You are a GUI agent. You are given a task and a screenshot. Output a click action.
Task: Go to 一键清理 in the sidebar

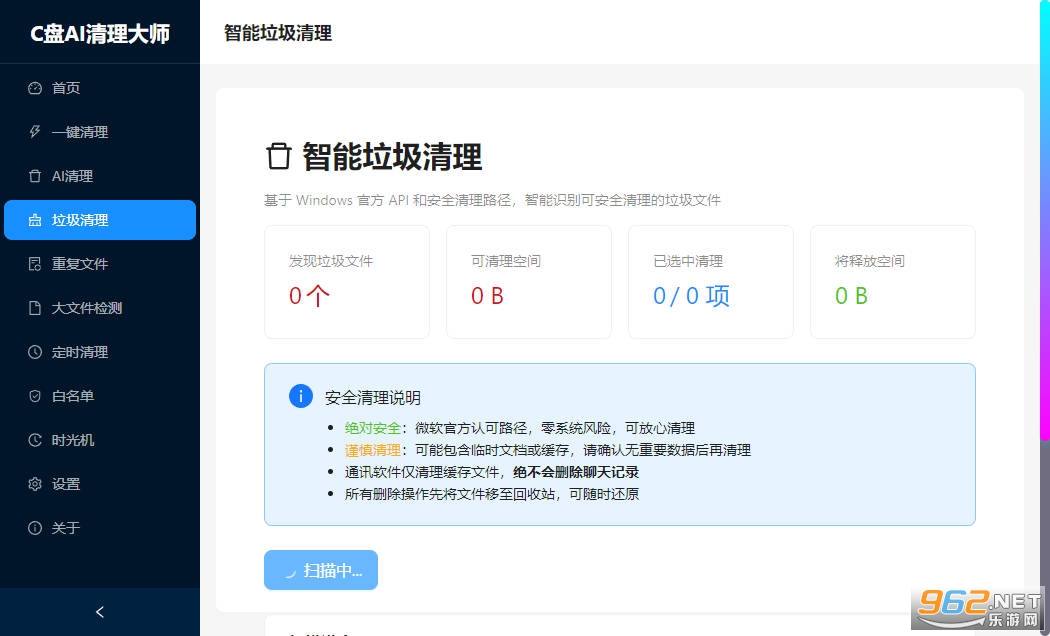point(100,132)
